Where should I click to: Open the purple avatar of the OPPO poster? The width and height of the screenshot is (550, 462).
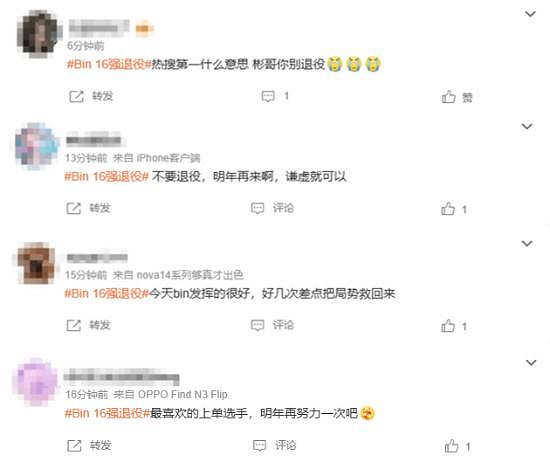[35, 382]
